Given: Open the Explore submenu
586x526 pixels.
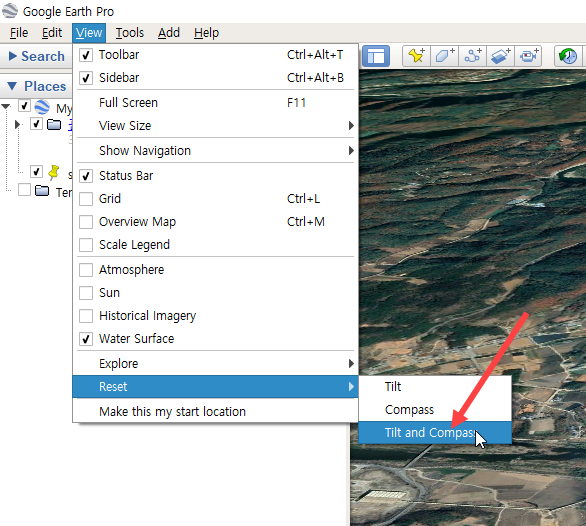Looking at the screenshot, I should coord(215,363).
